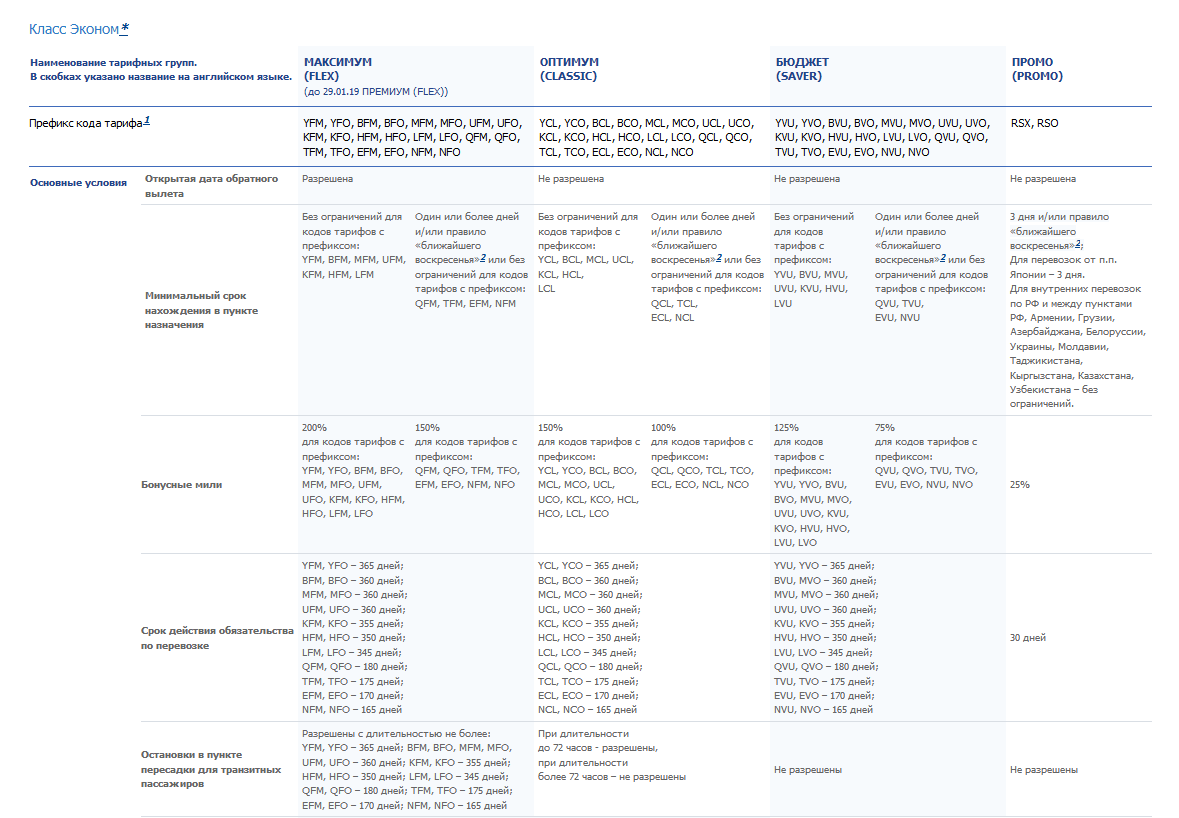This screenshot has width=1179, height=818.
Task: Open footnote 2 in БЮДЖЕТ minimum stay cell
Action: 942,257
